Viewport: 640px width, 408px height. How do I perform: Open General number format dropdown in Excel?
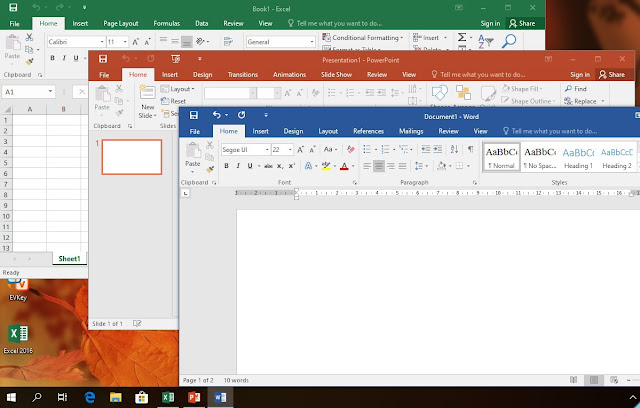[x=312, y=42]
